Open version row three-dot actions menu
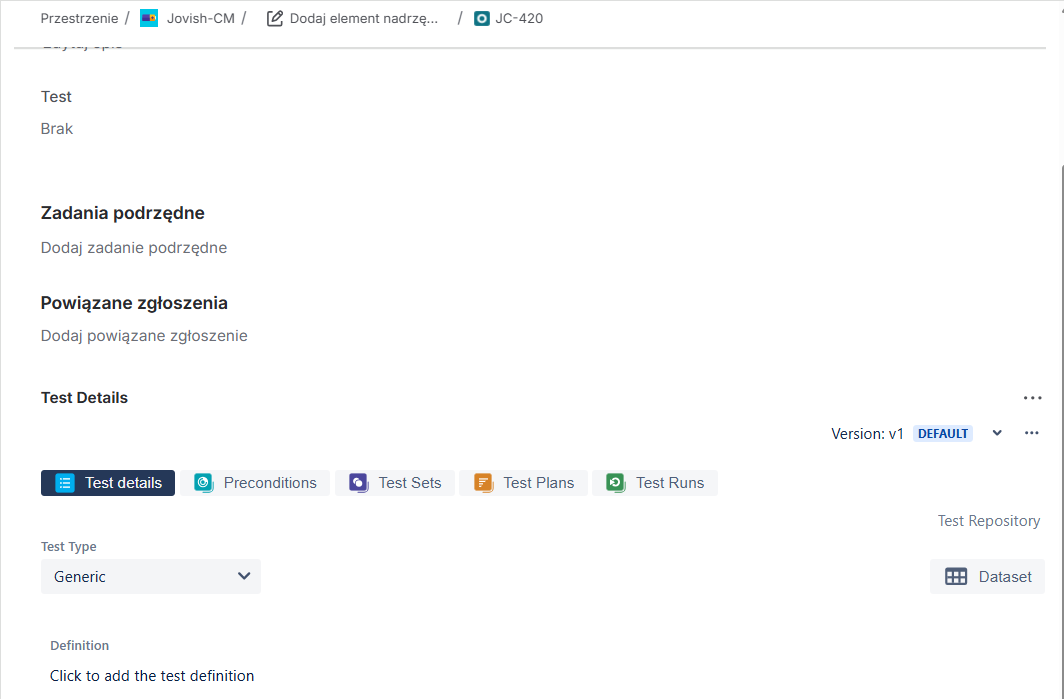 pyautogui.click(x=1032, y=433)
